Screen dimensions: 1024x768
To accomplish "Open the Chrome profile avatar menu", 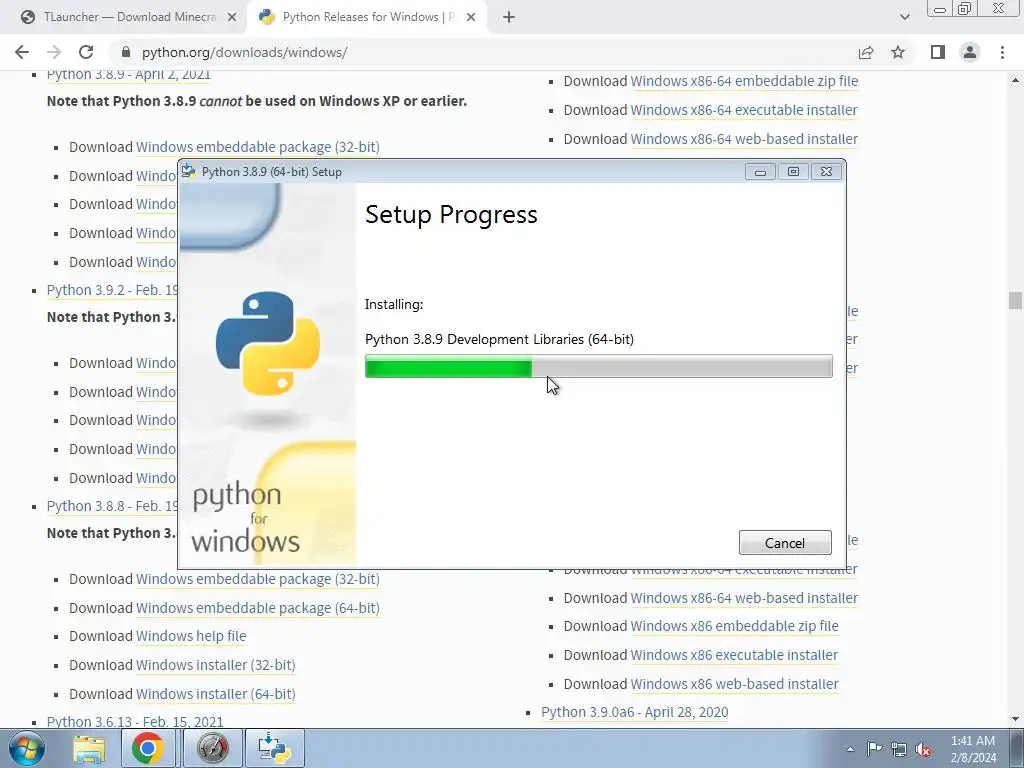I will pyautogui.click(x=970, y=52).
